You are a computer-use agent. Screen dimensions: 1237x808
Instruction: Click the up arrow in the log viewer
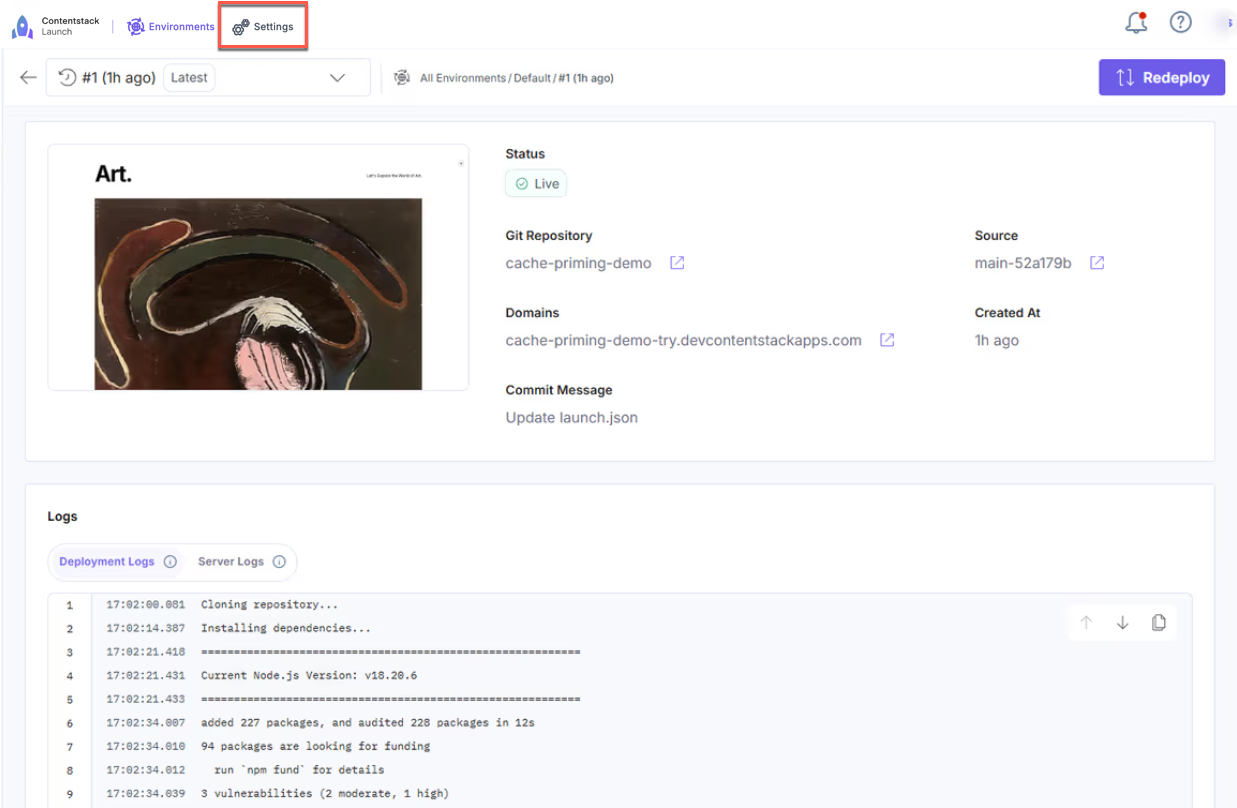[1086, 622]
